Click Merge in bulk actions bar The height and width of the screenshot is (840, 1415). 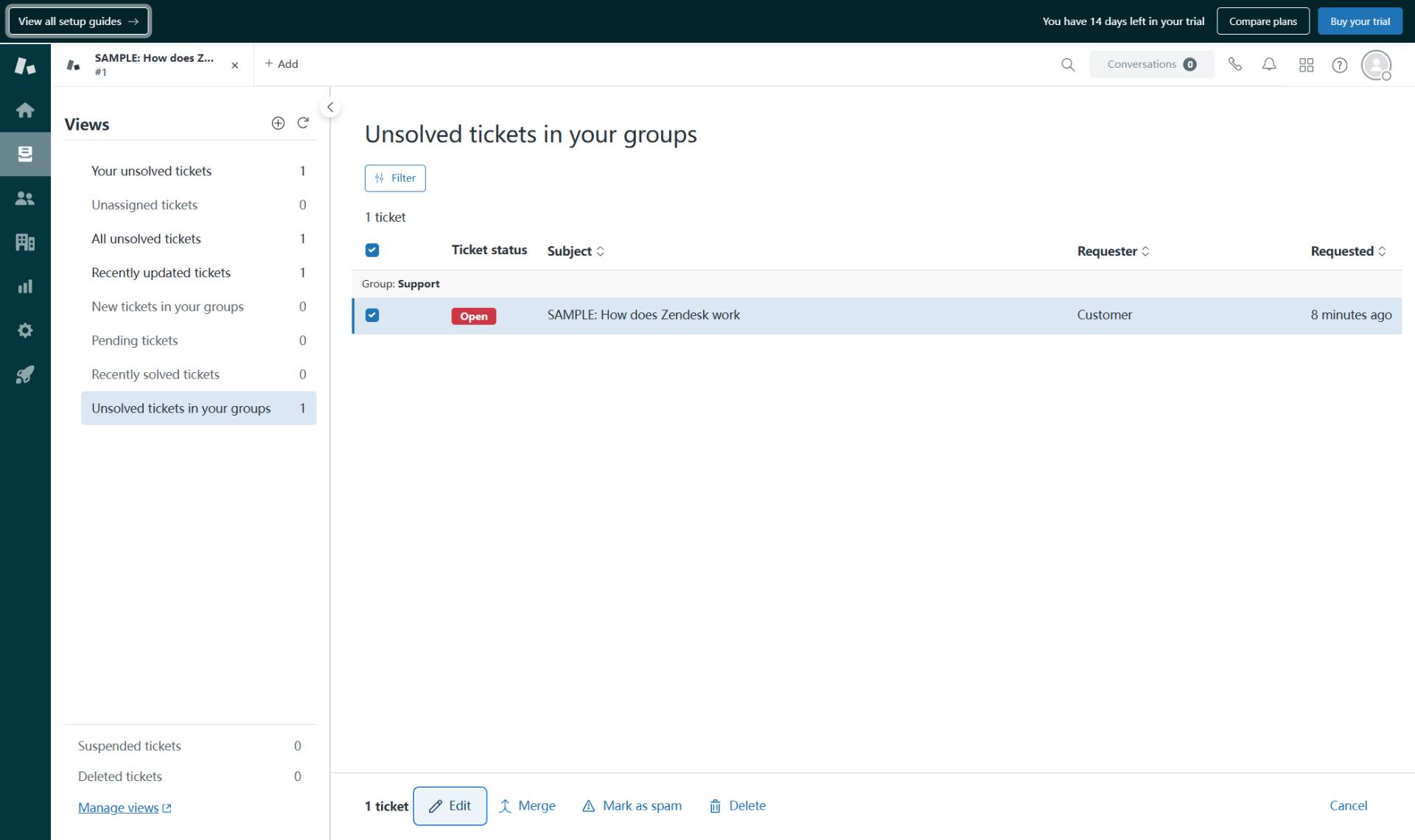527,806
